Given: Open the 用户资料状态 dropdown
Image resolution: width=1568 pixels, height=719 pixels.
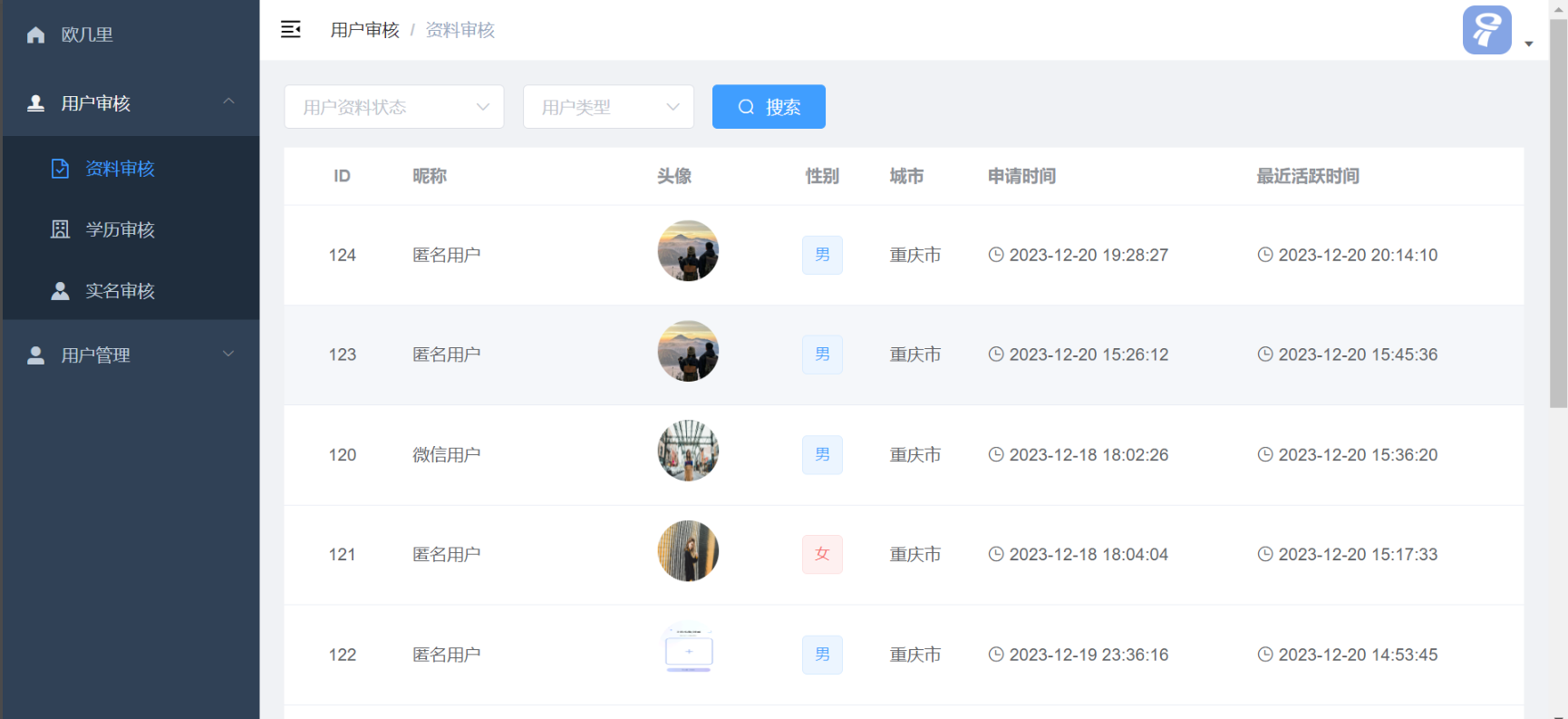Looking at the screenshot, I should [x=394, y=107].
